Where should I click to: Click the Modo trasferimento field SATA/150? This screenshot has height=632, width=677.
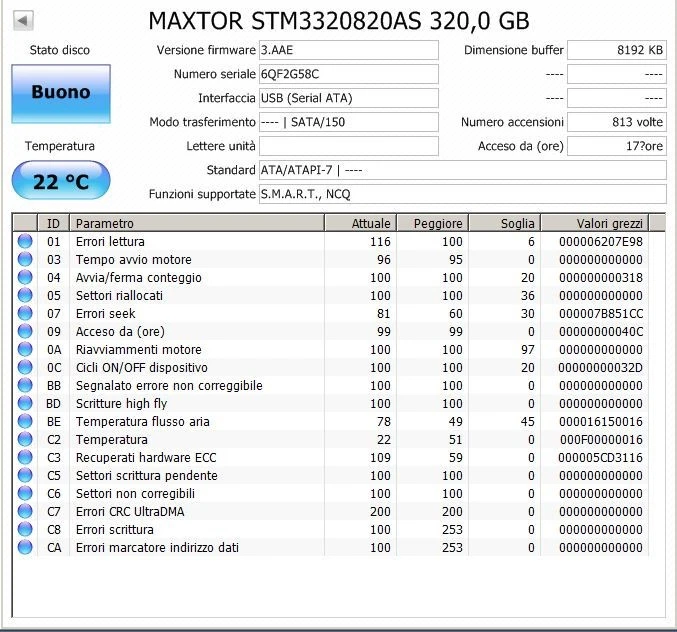pyautogui.click(x=349, y=122)
